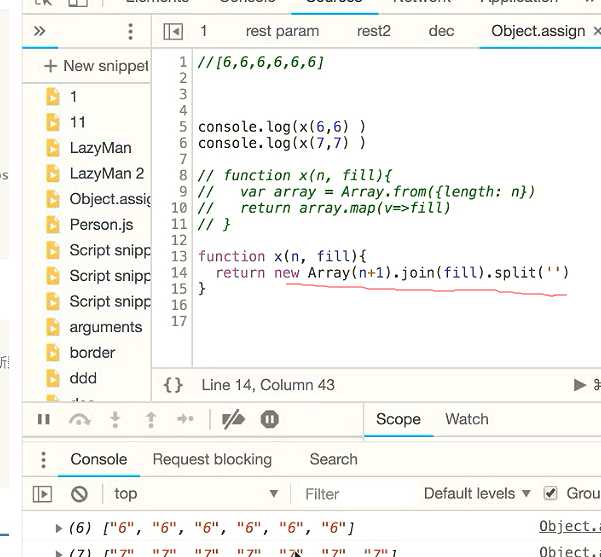
Task: Select the Object.assign editor tab
Action: point(538,31)
